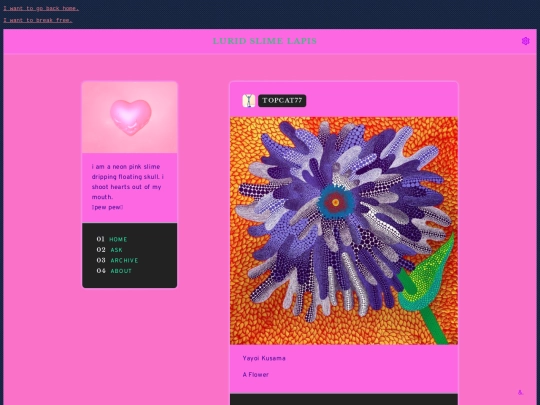Click the TOPCAT77 username button
540x405 pixels.
282,101
